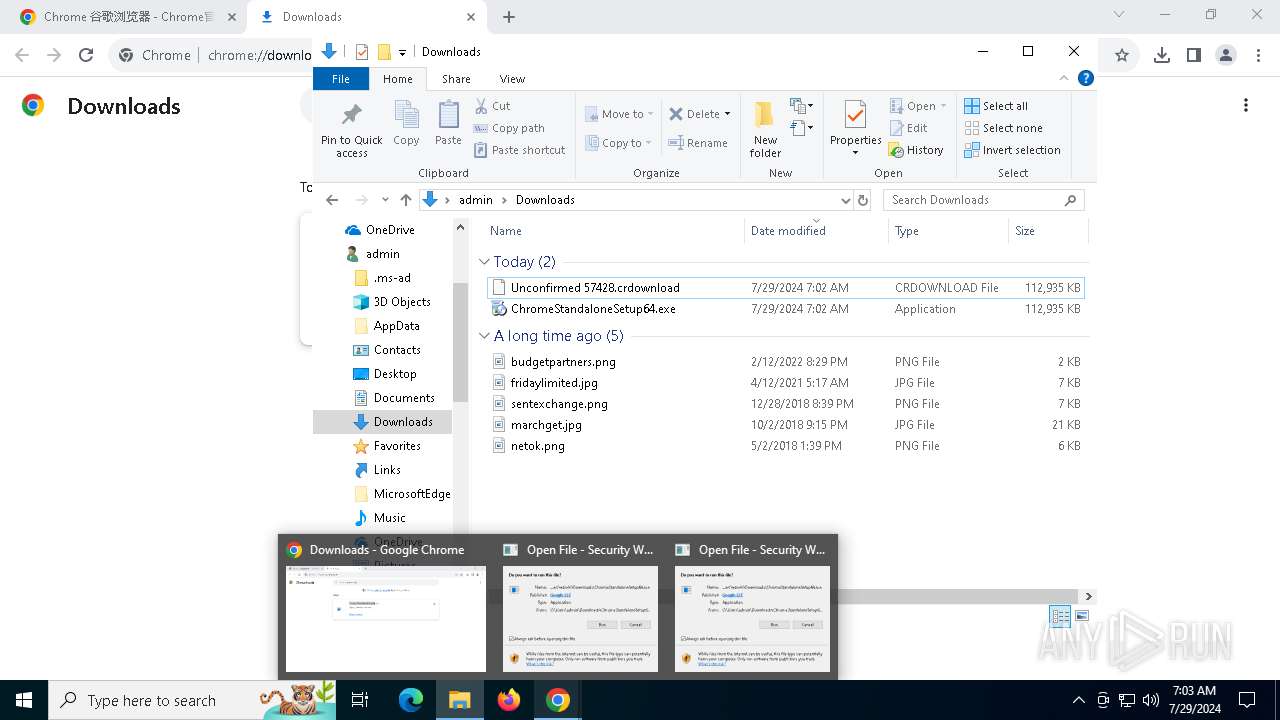Click the Rename button in ribbon
This screenshot has height=720, width=1280.
[699, 143]
